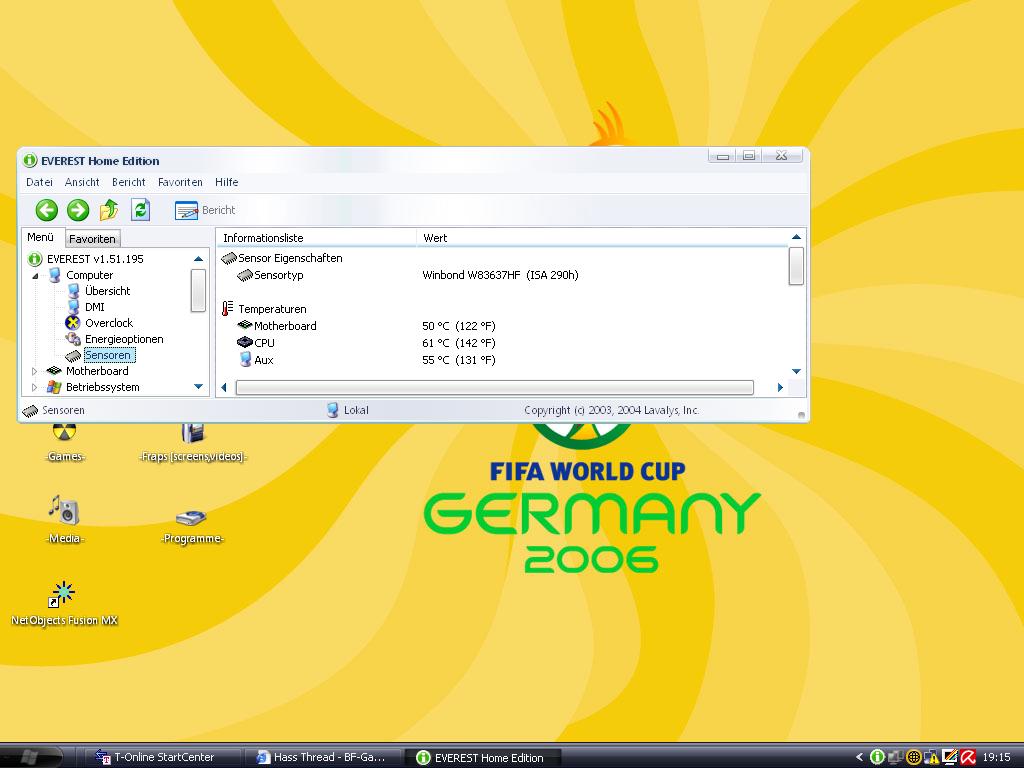1024x768 pixels.
Task: Click the network warning tray icon
Action: (931, 758)
